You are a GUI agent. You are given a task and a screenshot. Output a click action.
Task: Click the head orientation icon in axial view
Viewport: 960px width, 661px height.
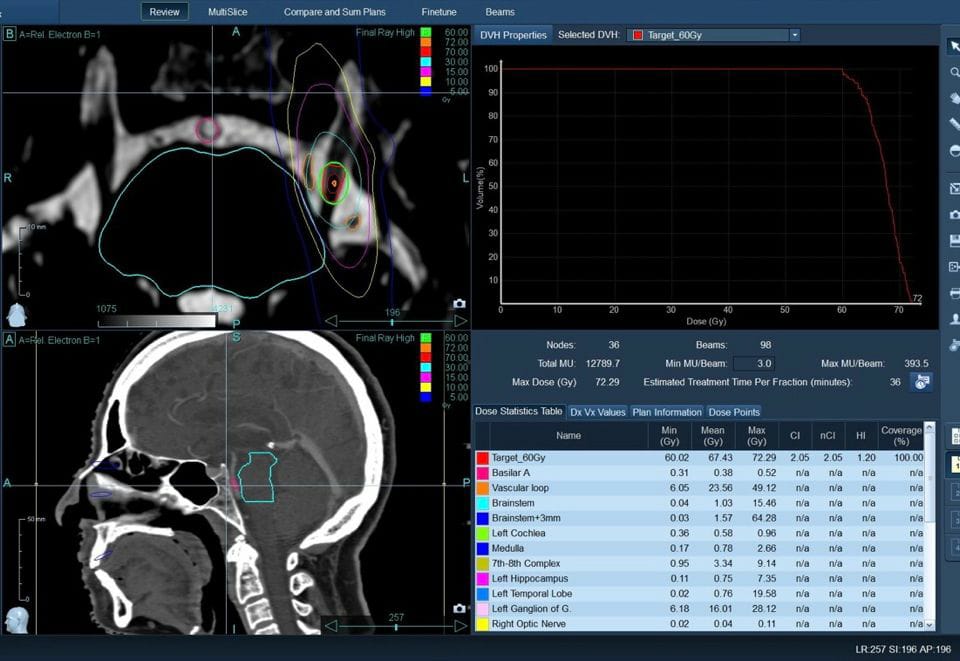tap(17, 314)
